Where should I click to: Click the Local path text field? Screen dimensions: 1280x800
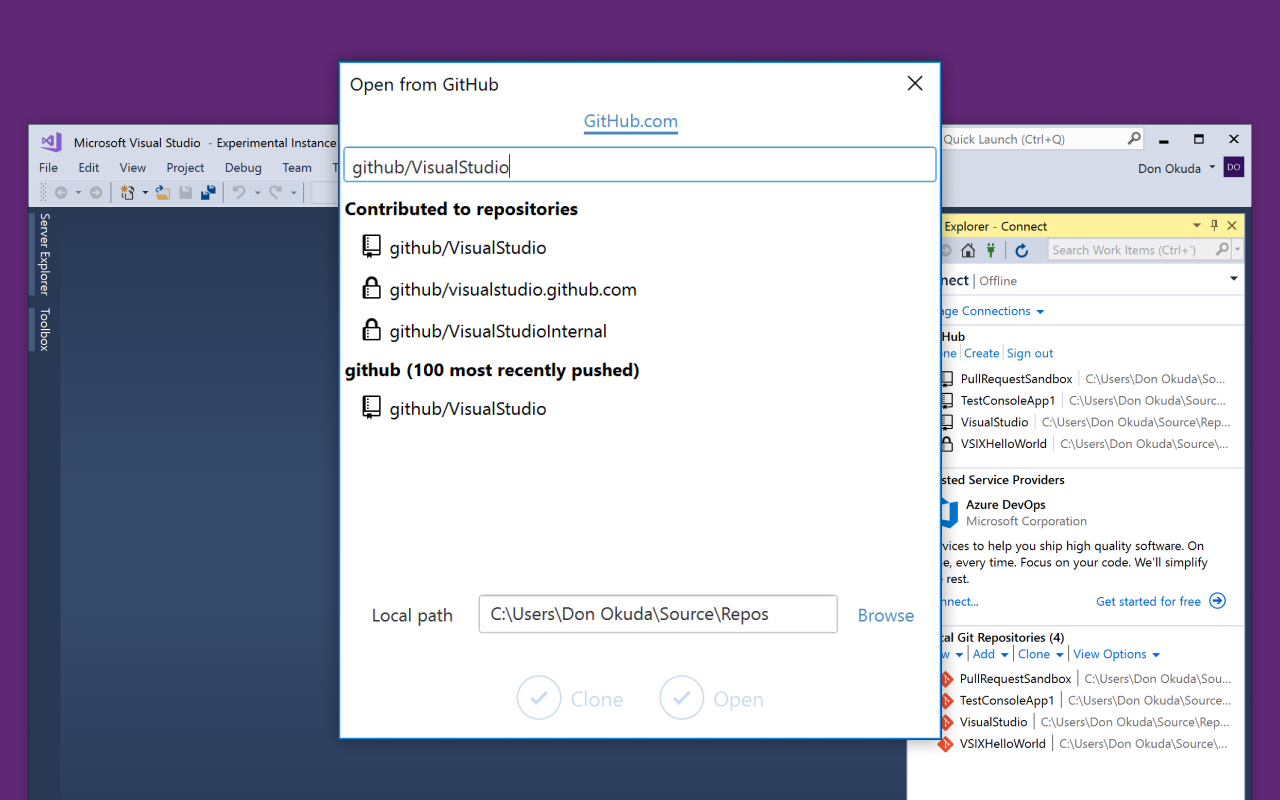658,614
